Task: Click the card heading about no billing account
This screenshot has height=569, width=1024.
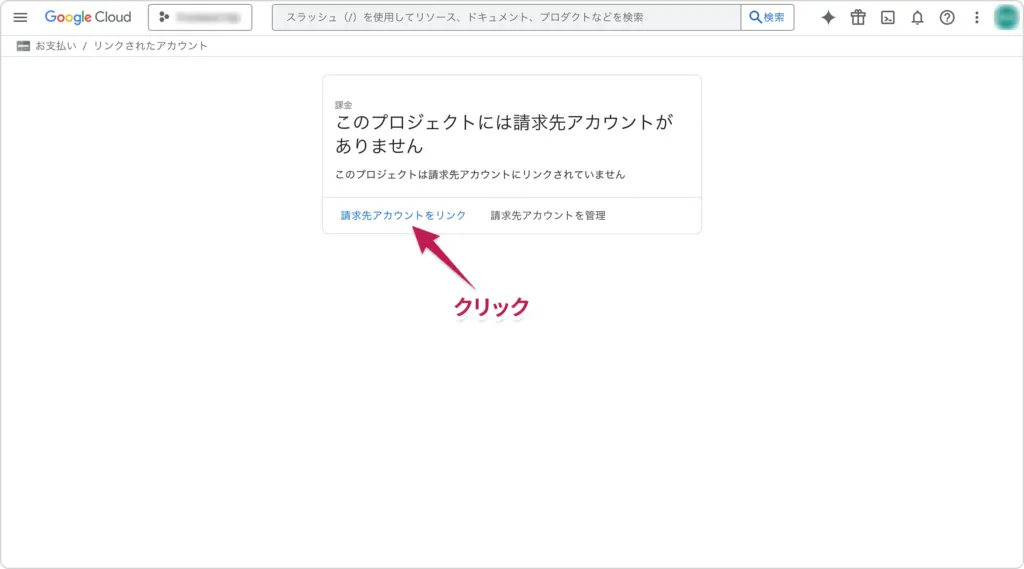Action: 504,134
